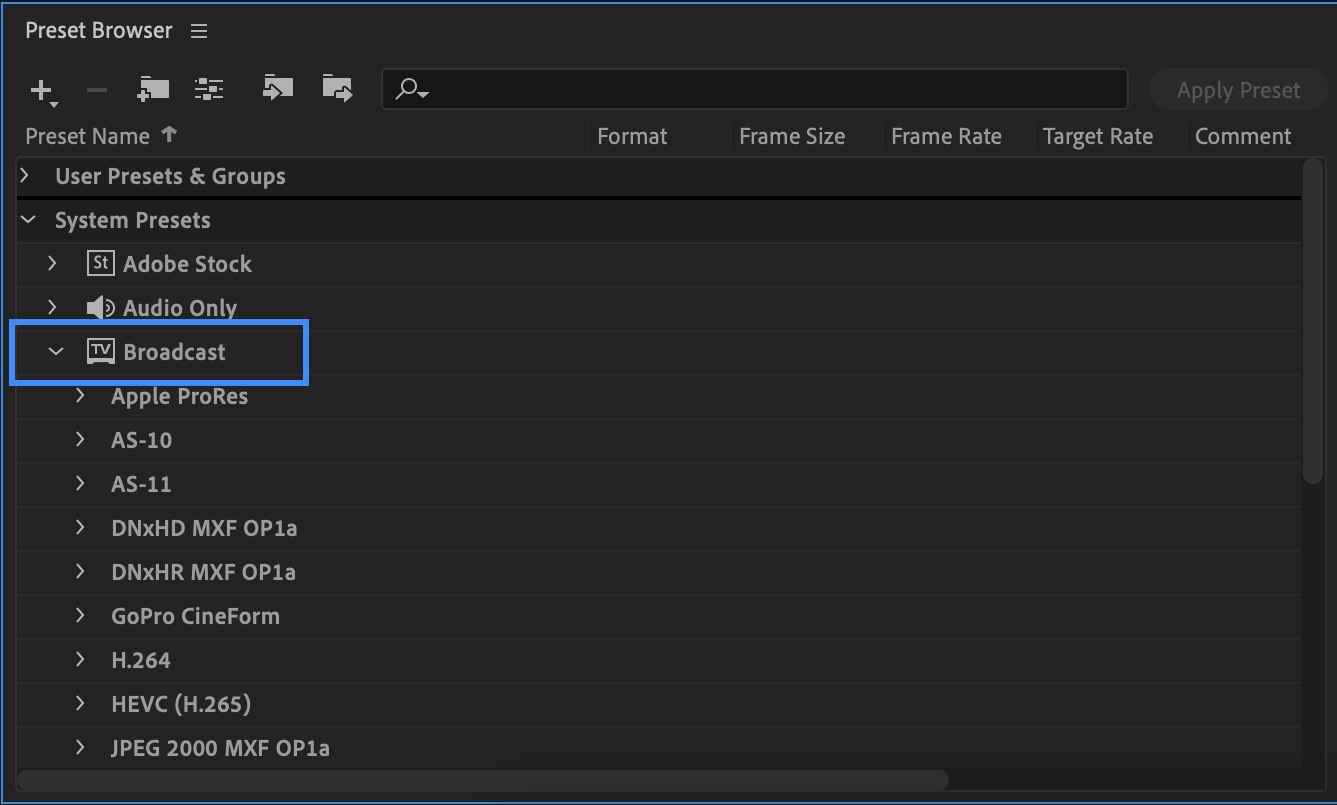Click the Preset Browser panel title
This screenshot has height=805, width=1337.
99,31
